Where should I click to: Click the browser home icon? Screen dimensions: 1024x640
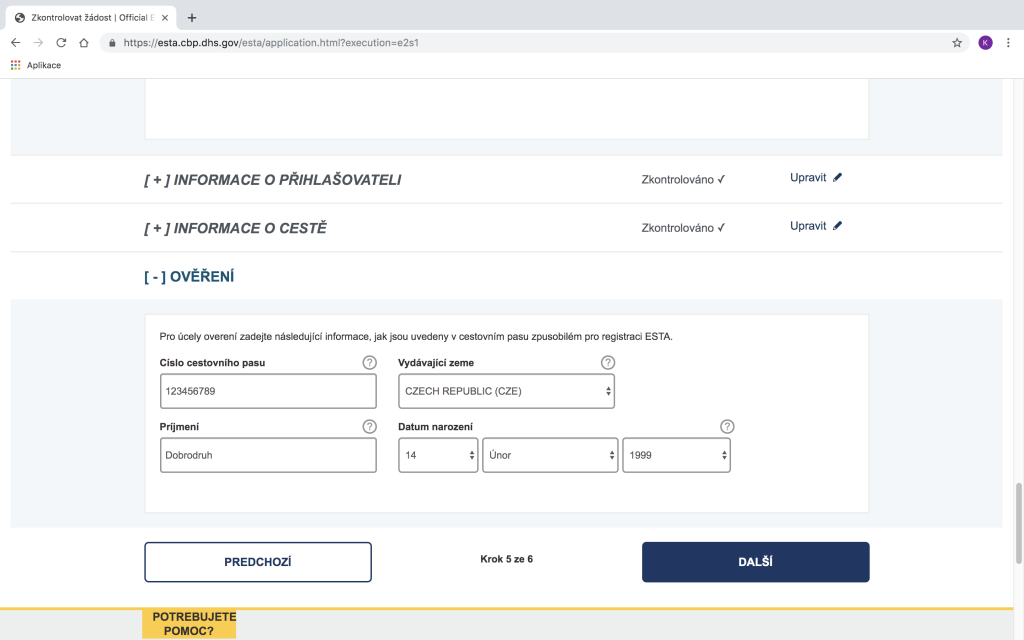point(84,43)
